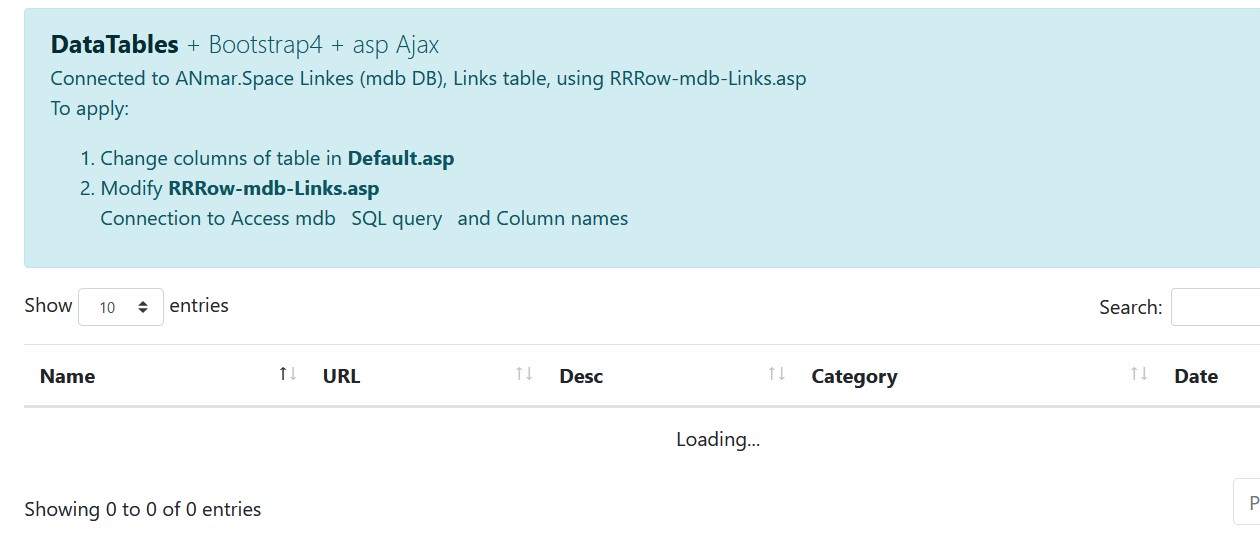
Task: Focus the Search input field
Action: 1216,307
